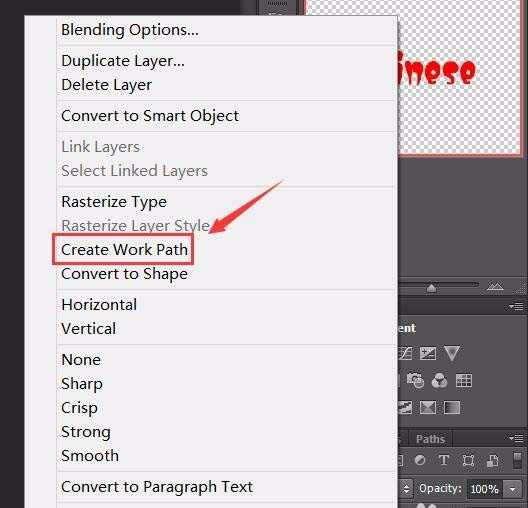Open the Adjustments panel flyout menu

click(x=516, y=307)
